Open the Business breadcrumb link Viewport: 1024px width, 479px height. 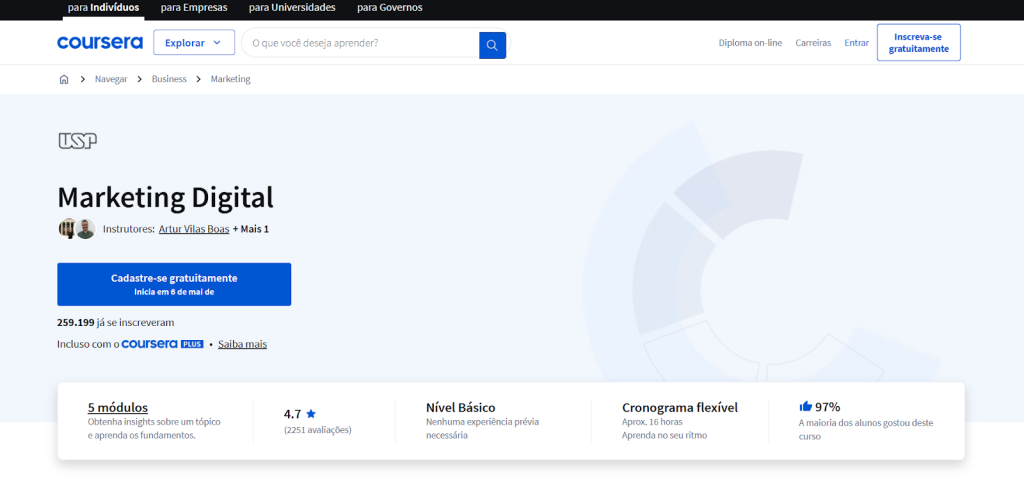click(x=169, y=79)
